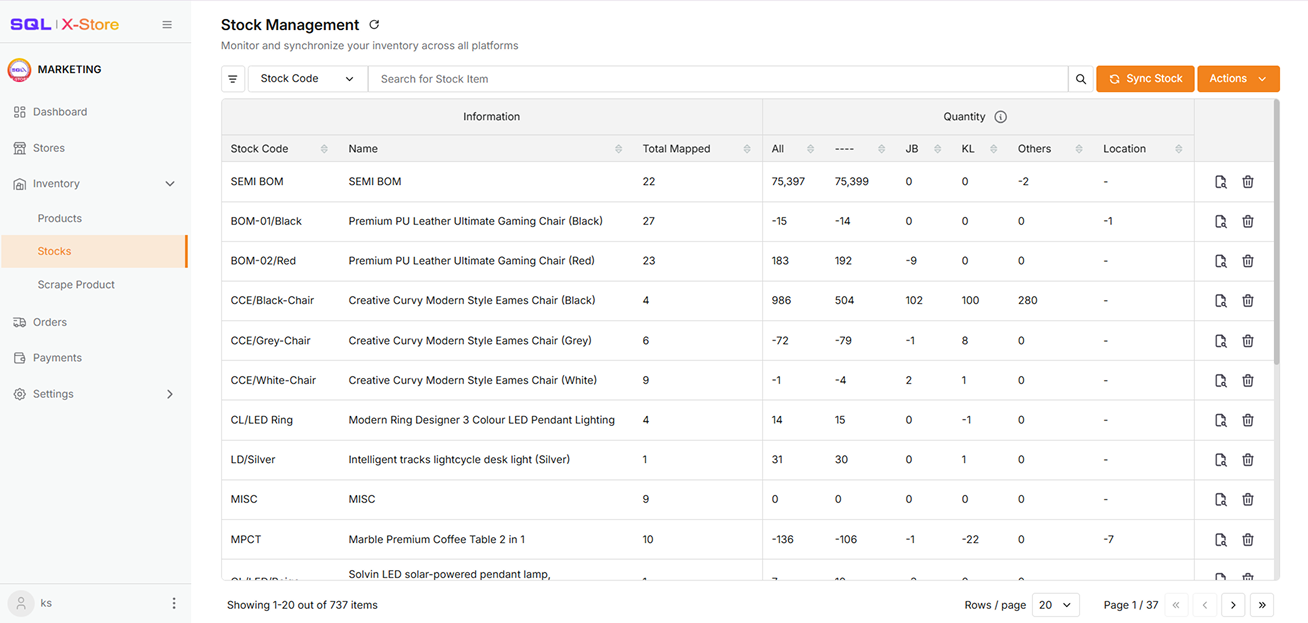Open the Actions dropdown button
The width and height of the screenshot is (1308, 623).
[1238, 79]
